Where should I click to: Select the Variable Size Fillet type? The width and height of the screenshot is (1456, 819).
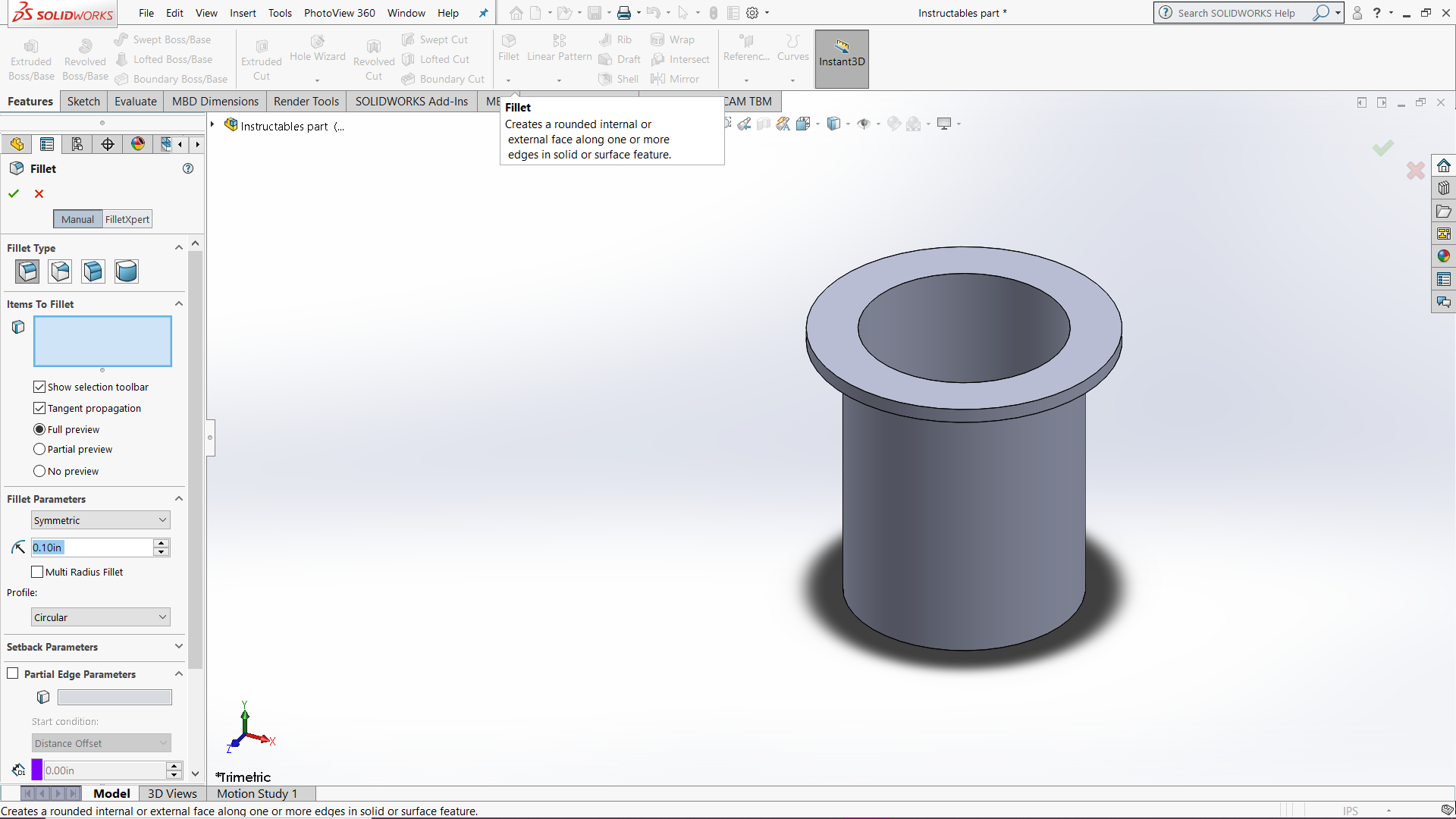[x=60, y=271]
